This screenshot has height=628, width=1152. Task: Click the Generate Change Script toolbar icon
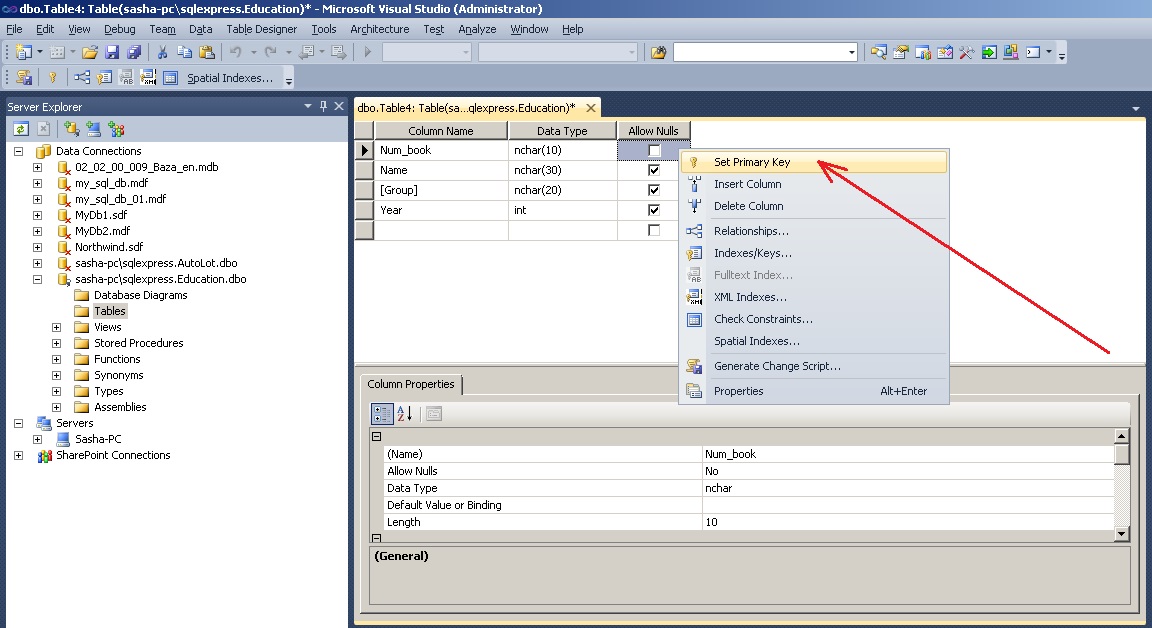click(x=24, y=77)
